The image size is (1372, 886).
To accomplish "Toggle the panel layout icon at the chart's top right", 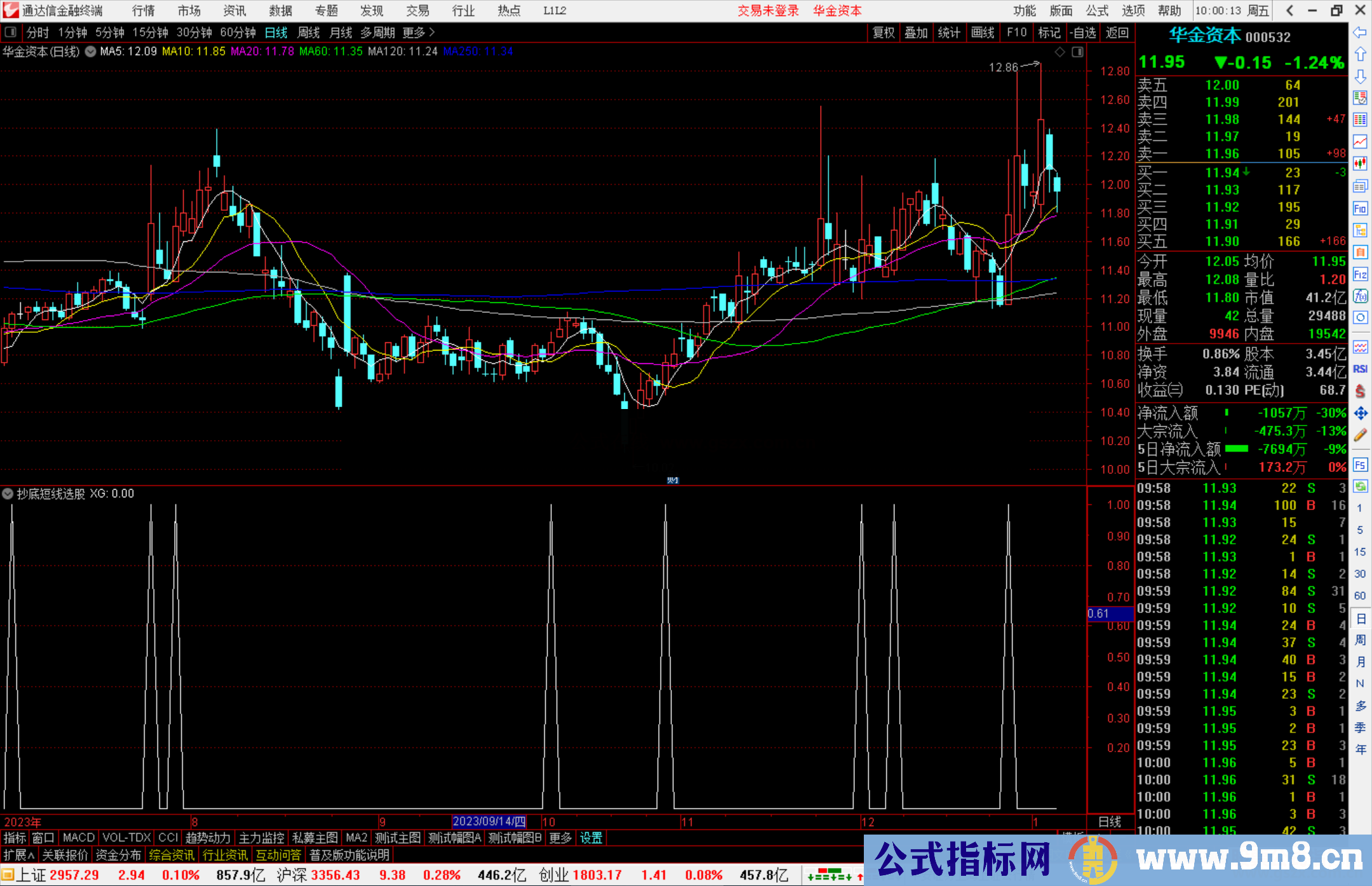I will [x=1077, y=52].
